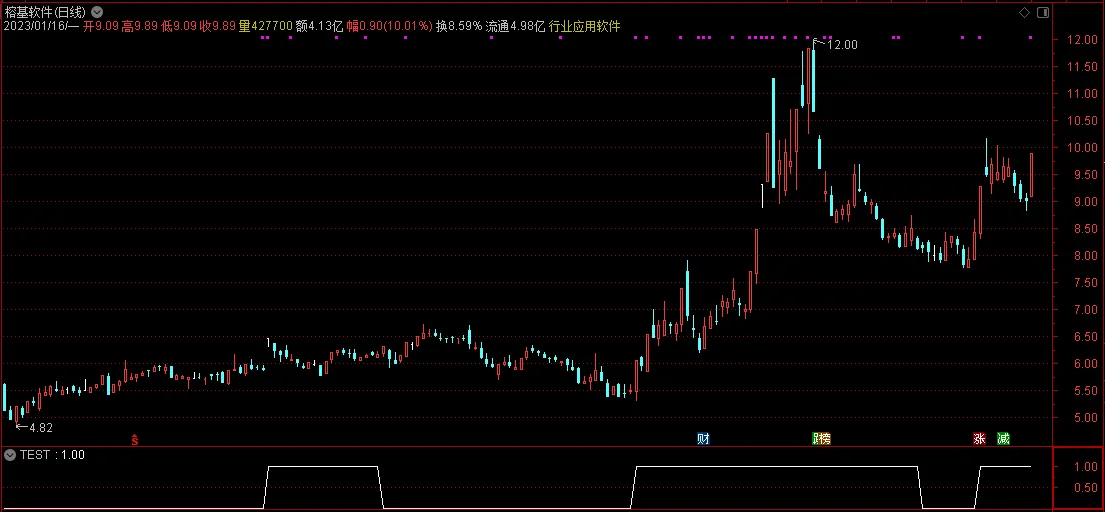Screen dimensions: 1105x512
Task: Click the 4.82 low price label on chart
Action: (x=41, y=427)
